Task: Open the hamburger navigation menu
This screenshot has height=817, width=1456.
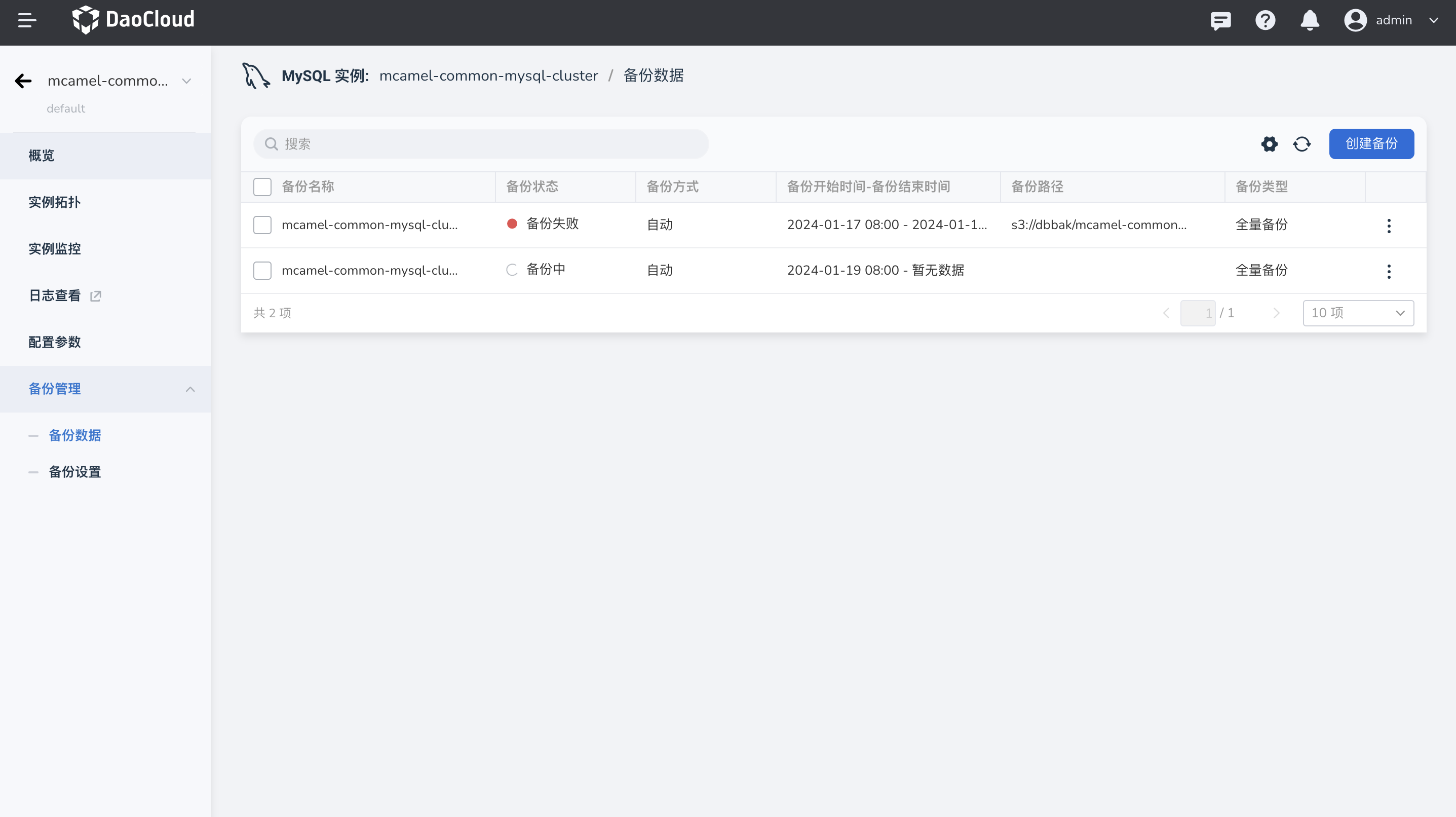Action: pos(26,20)
